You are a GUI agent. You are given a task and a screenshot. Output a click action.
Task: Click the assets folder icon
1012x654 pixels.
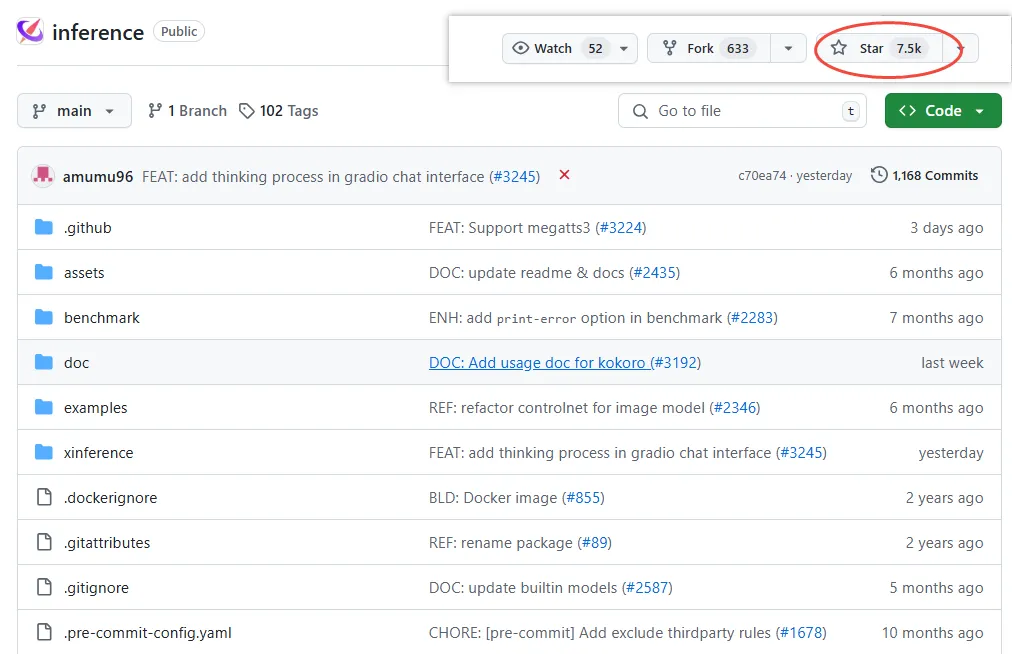pyautogui.click(x=43, y=272)
